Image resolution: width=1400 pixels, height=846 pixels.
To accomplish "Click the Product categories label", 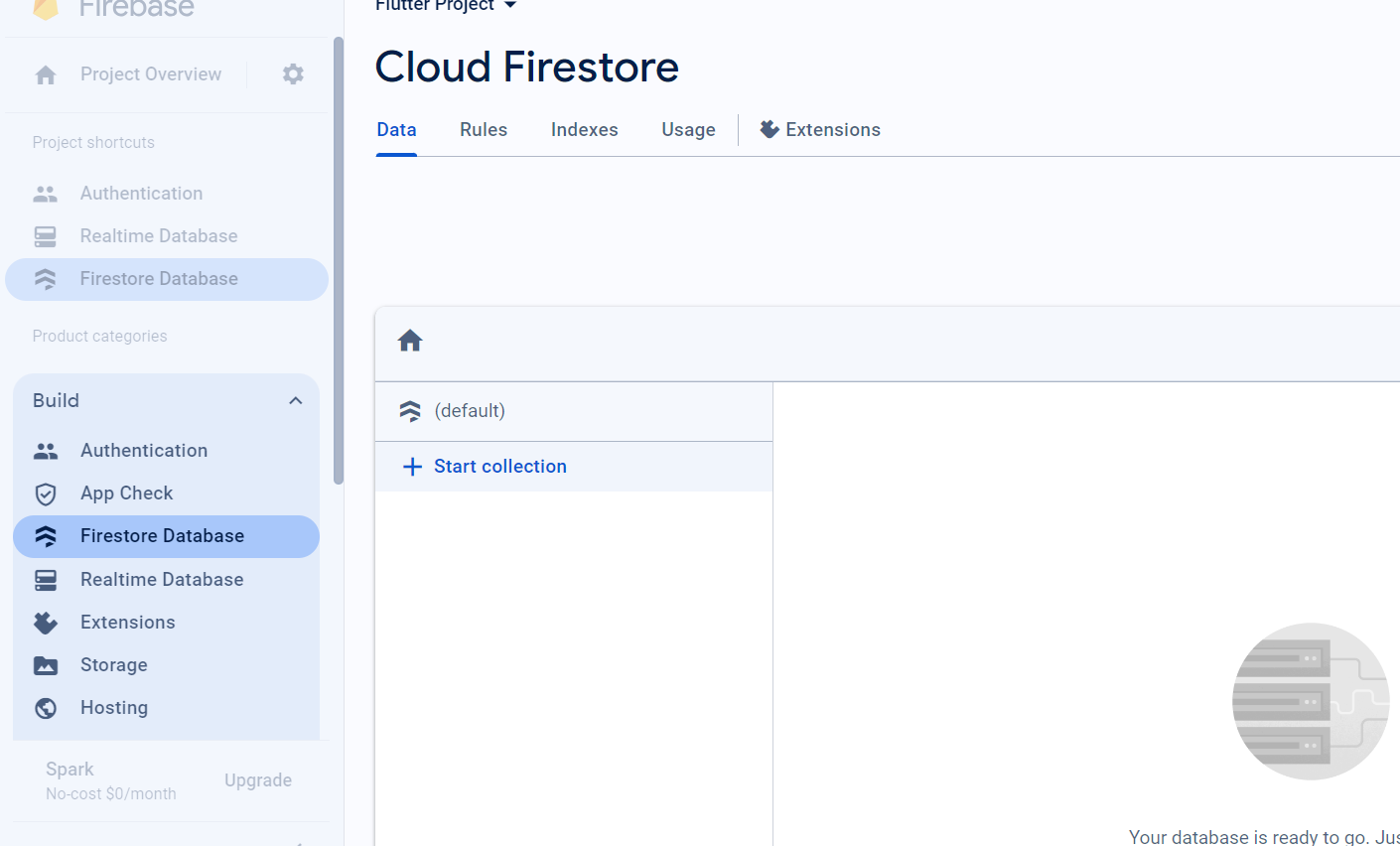I will click(x=99, y=337).
